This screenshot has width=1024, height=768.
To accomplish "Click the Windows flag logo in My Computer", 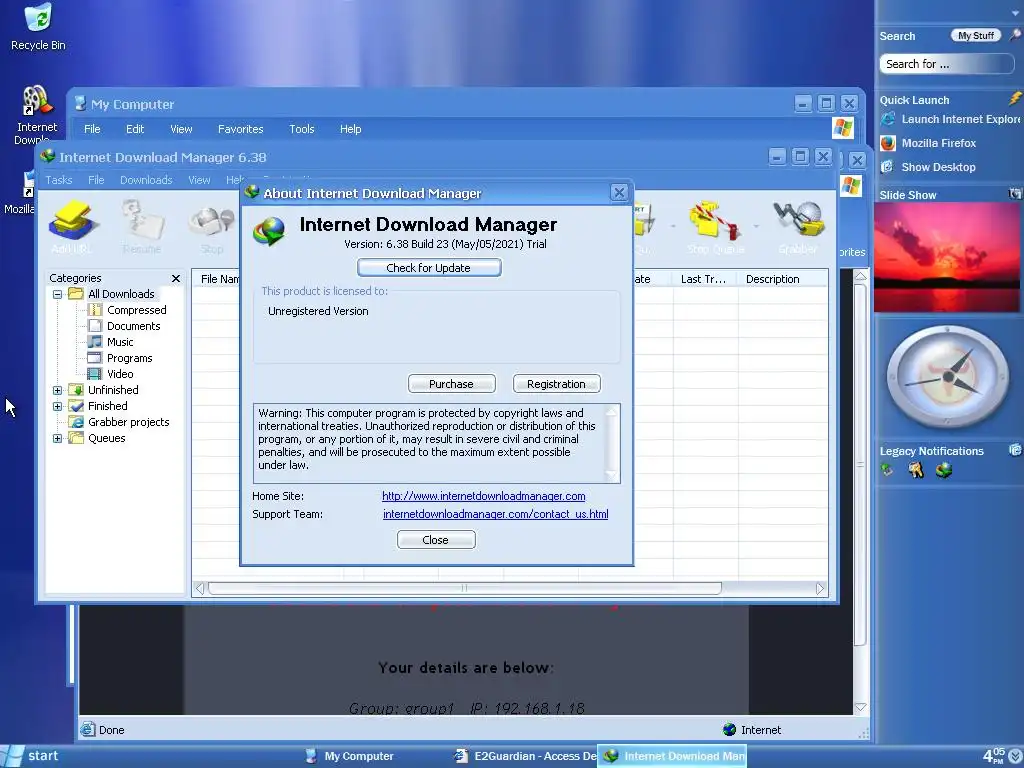I will coord(842,127).
